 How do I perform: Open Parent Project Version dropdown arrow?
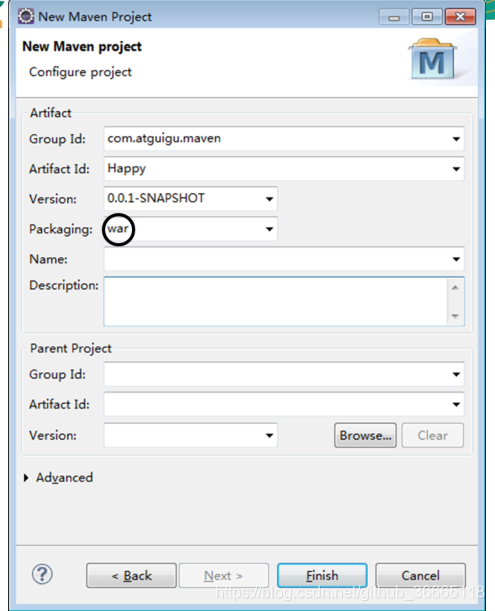click(269, 435)
